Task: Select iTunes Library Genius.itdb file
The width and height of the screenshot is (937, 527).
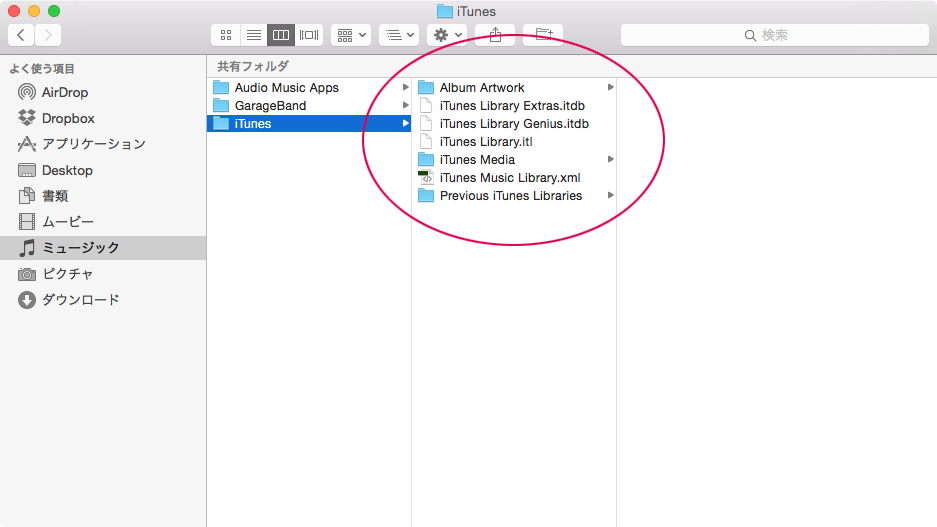Action: [514, 123]
